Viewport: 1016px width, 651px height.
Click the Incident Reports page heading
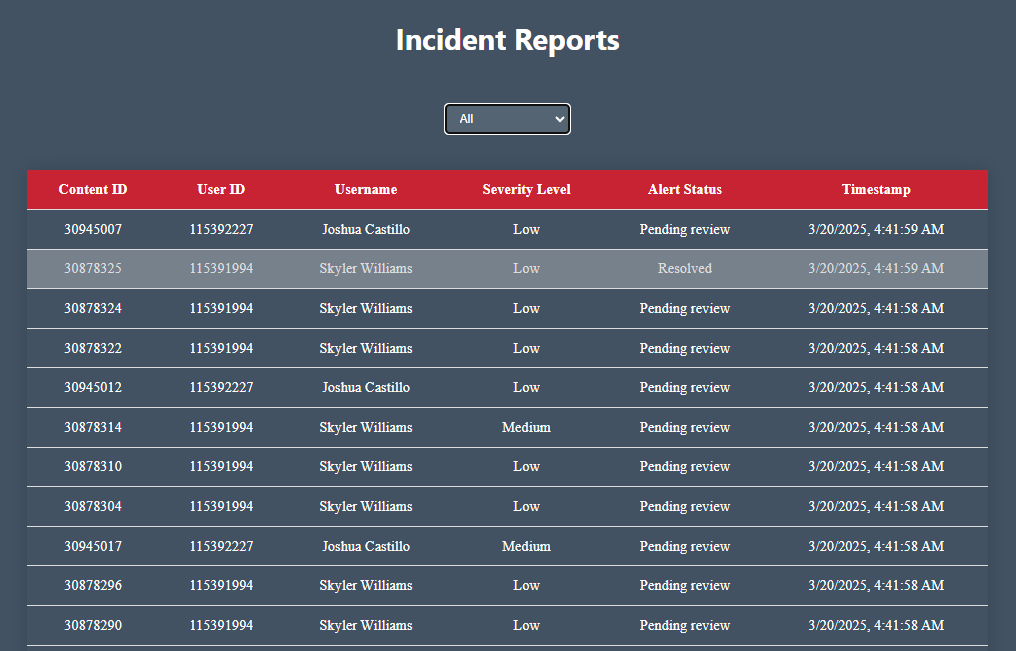507,40
